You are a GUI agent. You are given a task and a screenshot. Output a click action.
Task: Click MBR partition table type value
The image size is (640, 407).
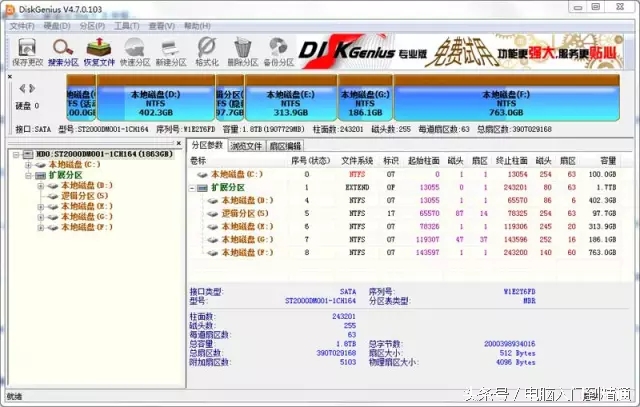[x=529, y=301]
